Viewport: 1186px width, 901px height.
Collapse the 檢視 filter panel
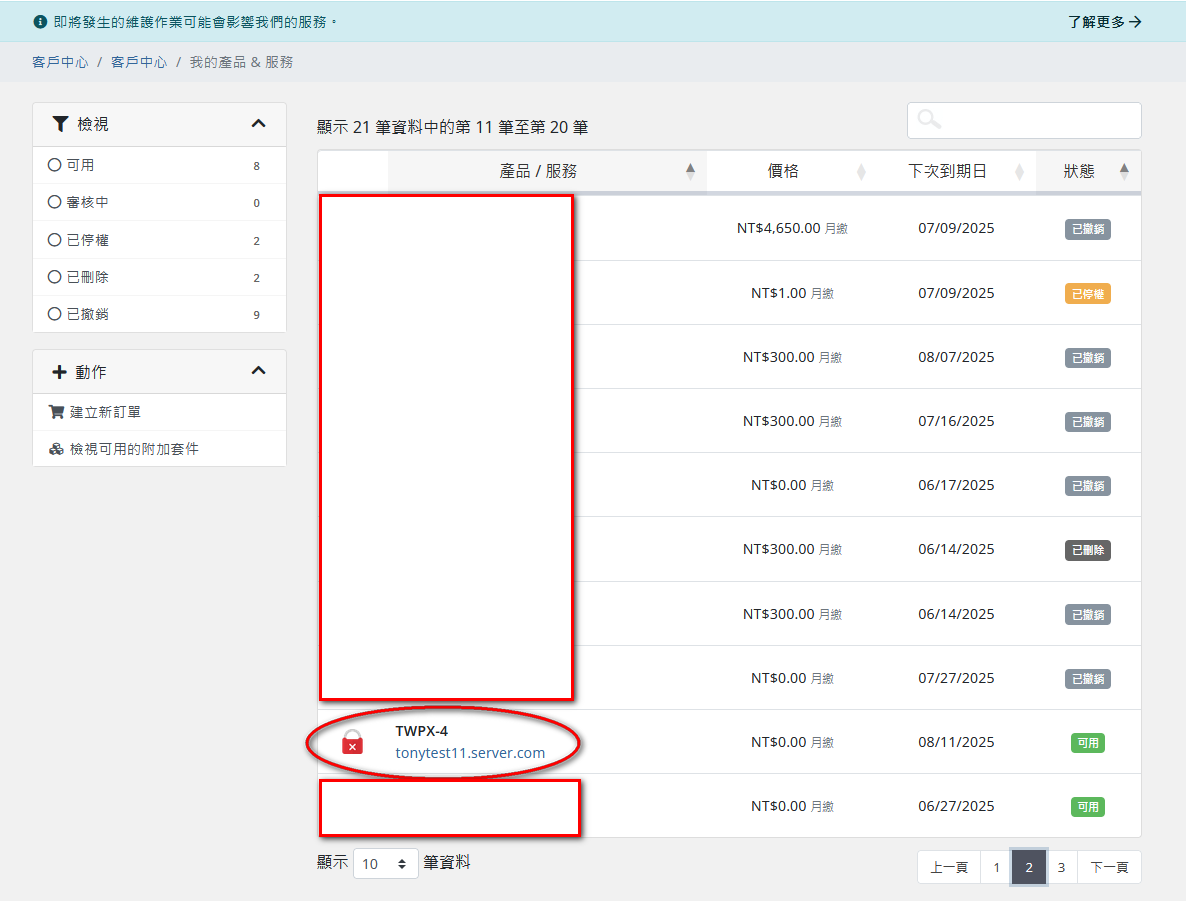pos(258,124)
